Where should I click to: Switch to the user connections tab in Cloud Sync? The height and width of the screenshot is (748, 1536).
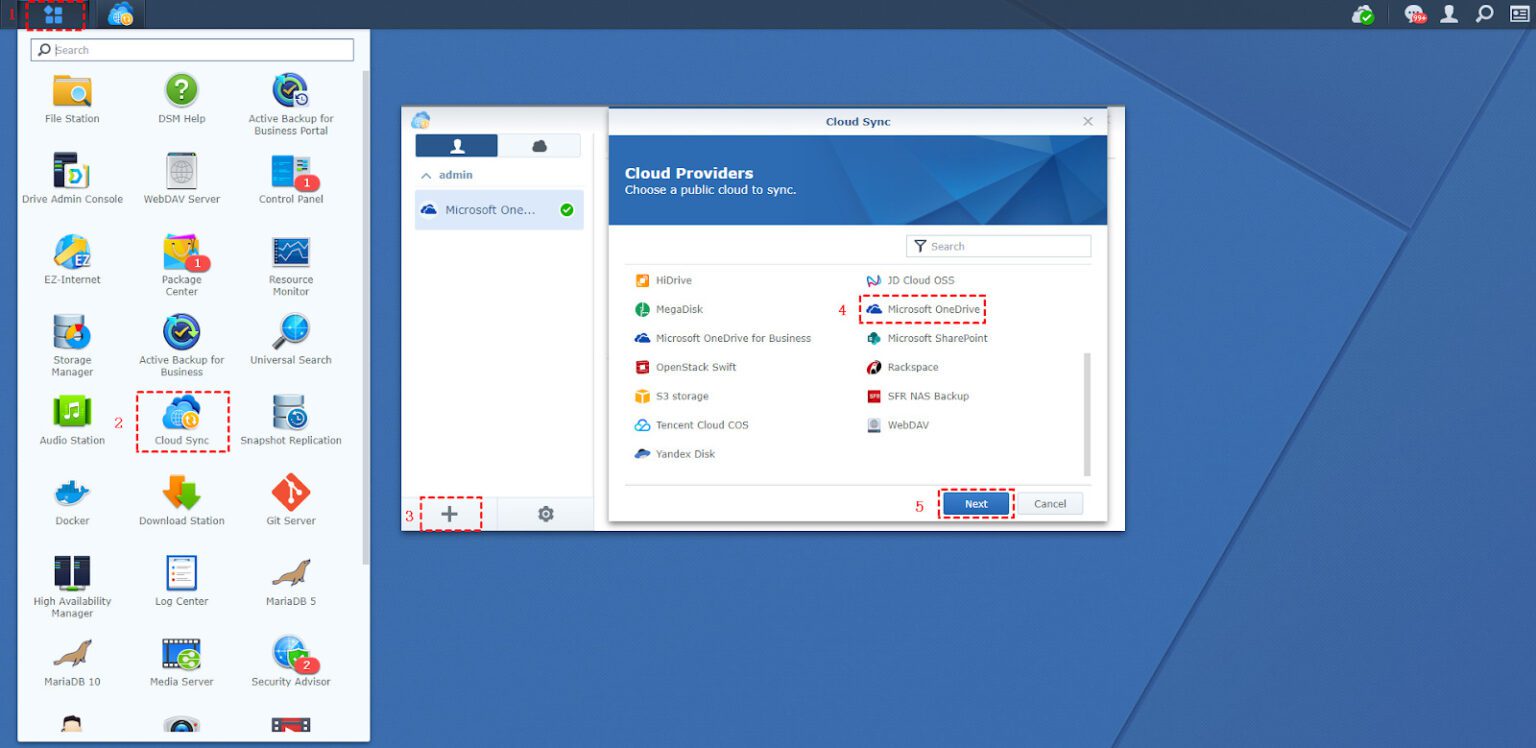457,146
